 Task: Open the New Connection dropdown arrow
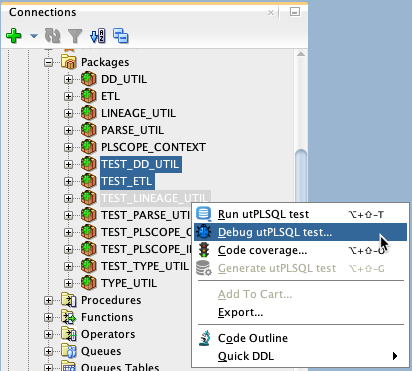point(34,35)
